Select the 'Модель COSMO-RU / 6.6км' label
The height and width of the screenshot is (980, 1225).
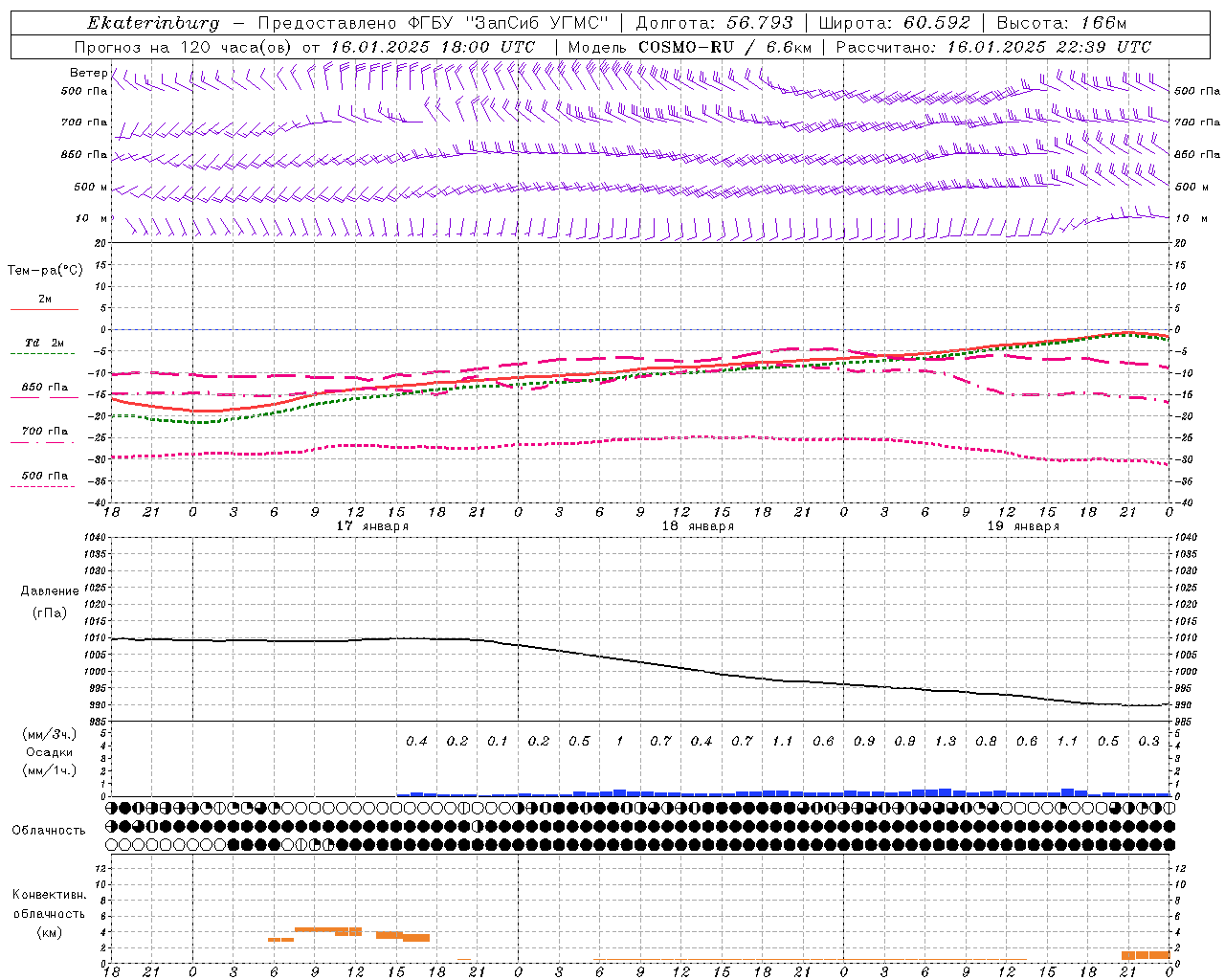pyautogui.click(x=690, y=47)
